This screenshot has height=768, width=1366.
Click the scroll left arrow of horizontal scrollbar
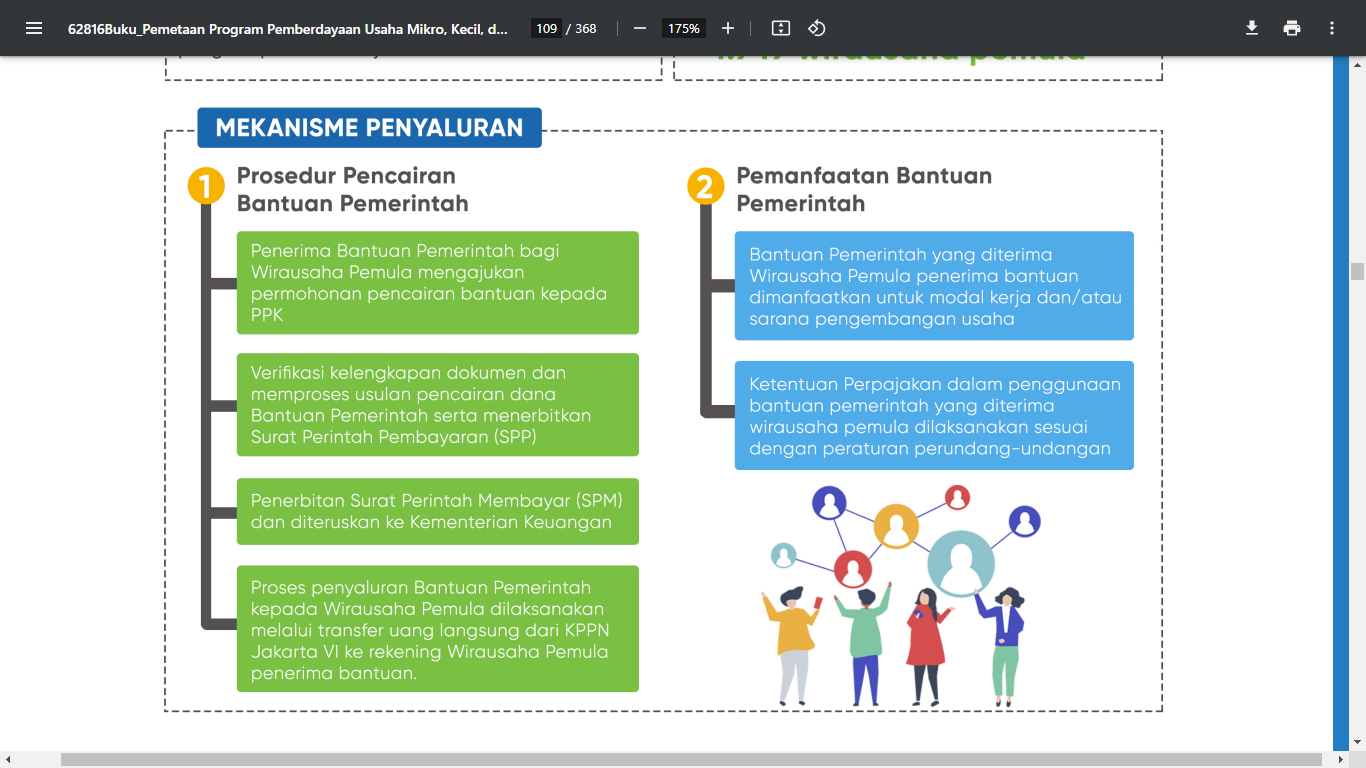(x=8, y=759)
